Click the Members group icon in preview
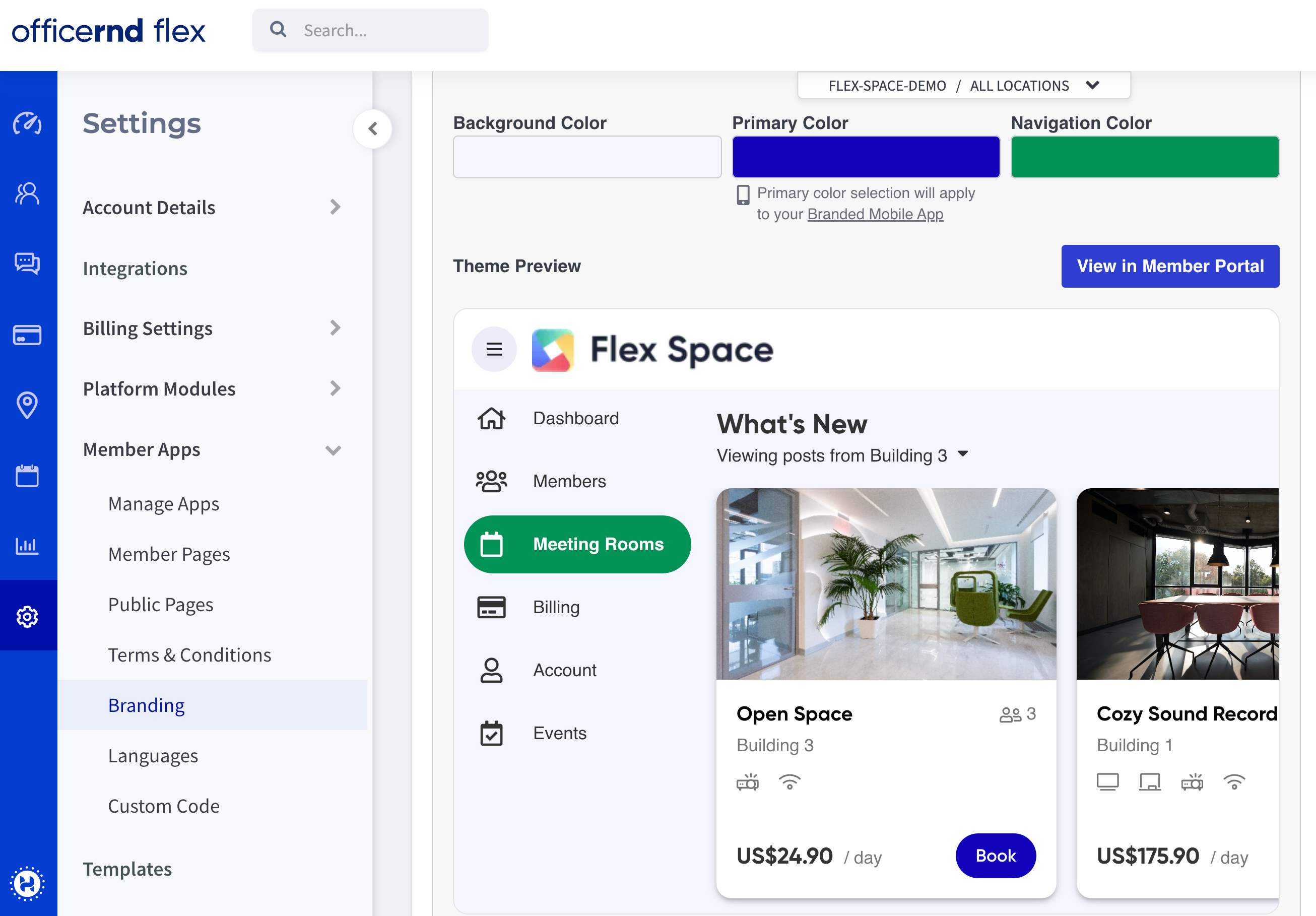The image size is (1316, 916). click(491, 482)
